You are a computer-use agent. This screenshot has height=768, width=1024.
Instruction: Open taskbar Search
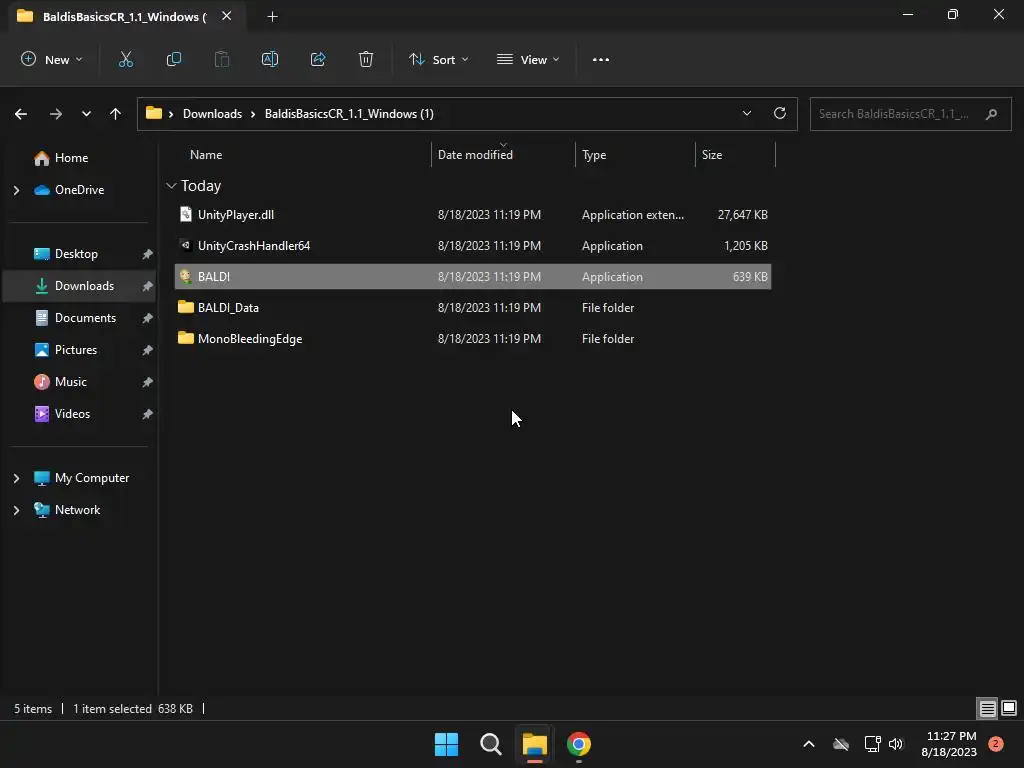coord(490,744)
